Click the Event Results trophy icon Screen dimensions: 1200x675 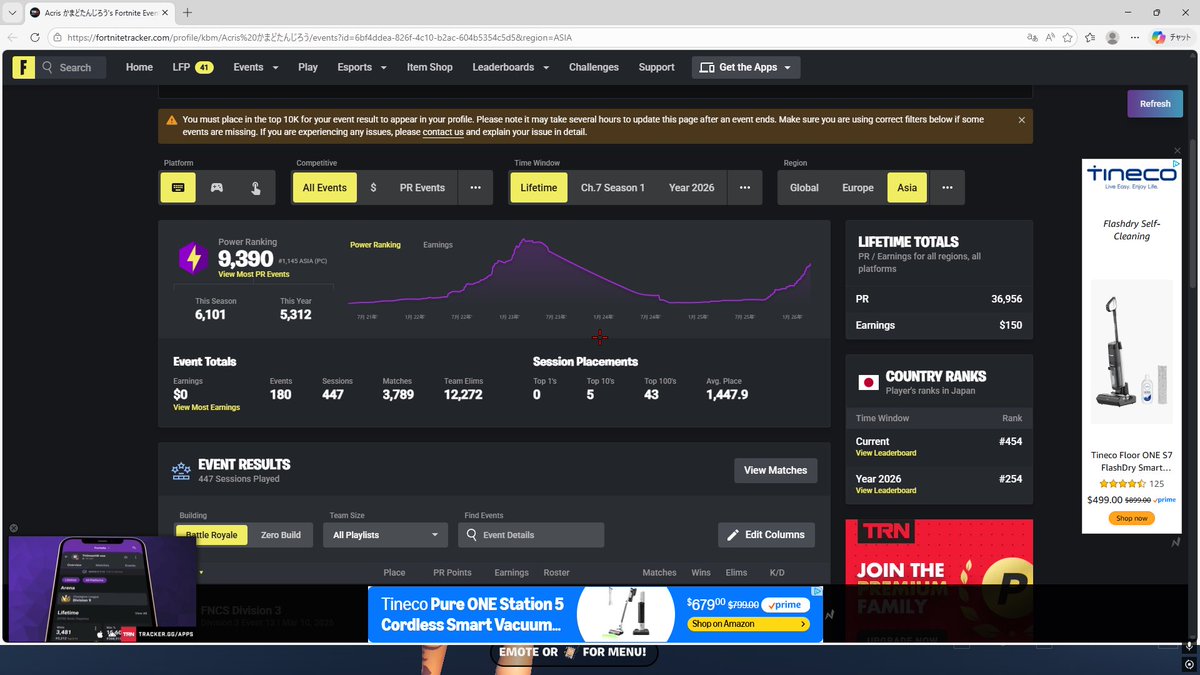pyautogui.click(x=181, y=470)
